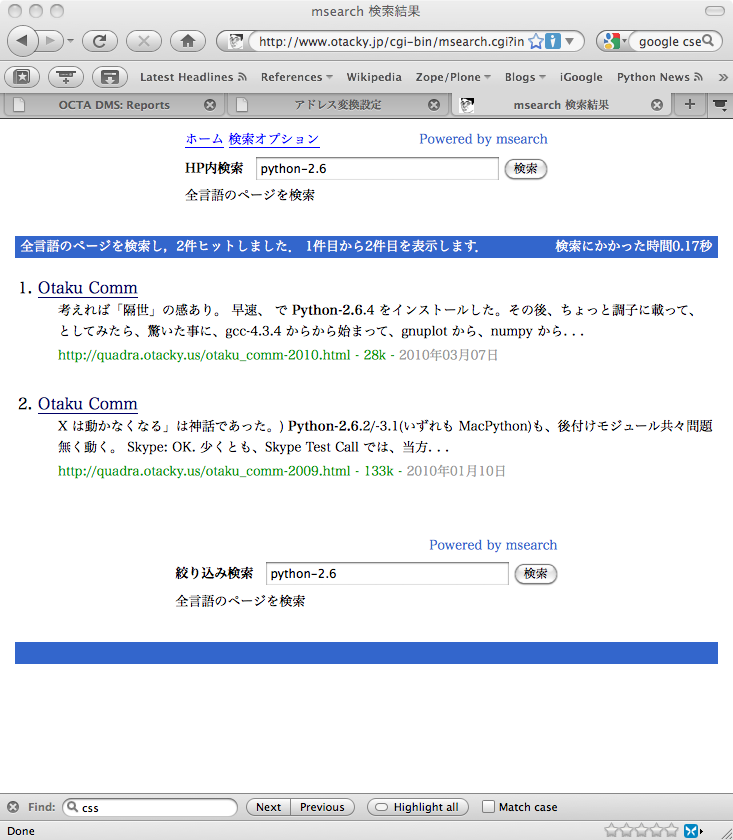The width and height of the screenshot is (733, 840).
Task: Click the blue info icon in address bar
Action: coord(552,41)
